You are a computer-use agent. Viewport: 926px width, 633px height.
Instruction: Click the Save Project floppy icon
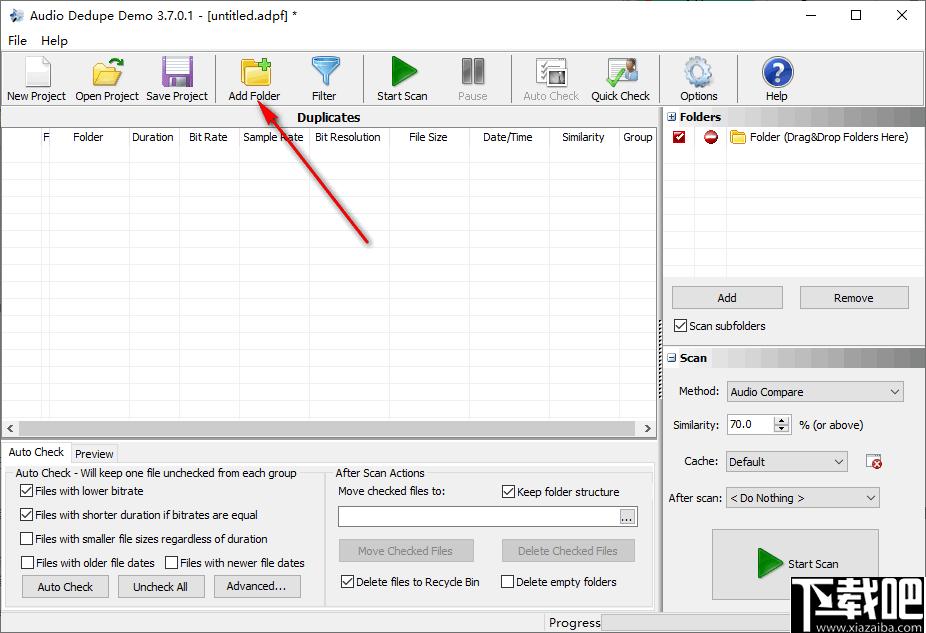[x=177, y=72]
